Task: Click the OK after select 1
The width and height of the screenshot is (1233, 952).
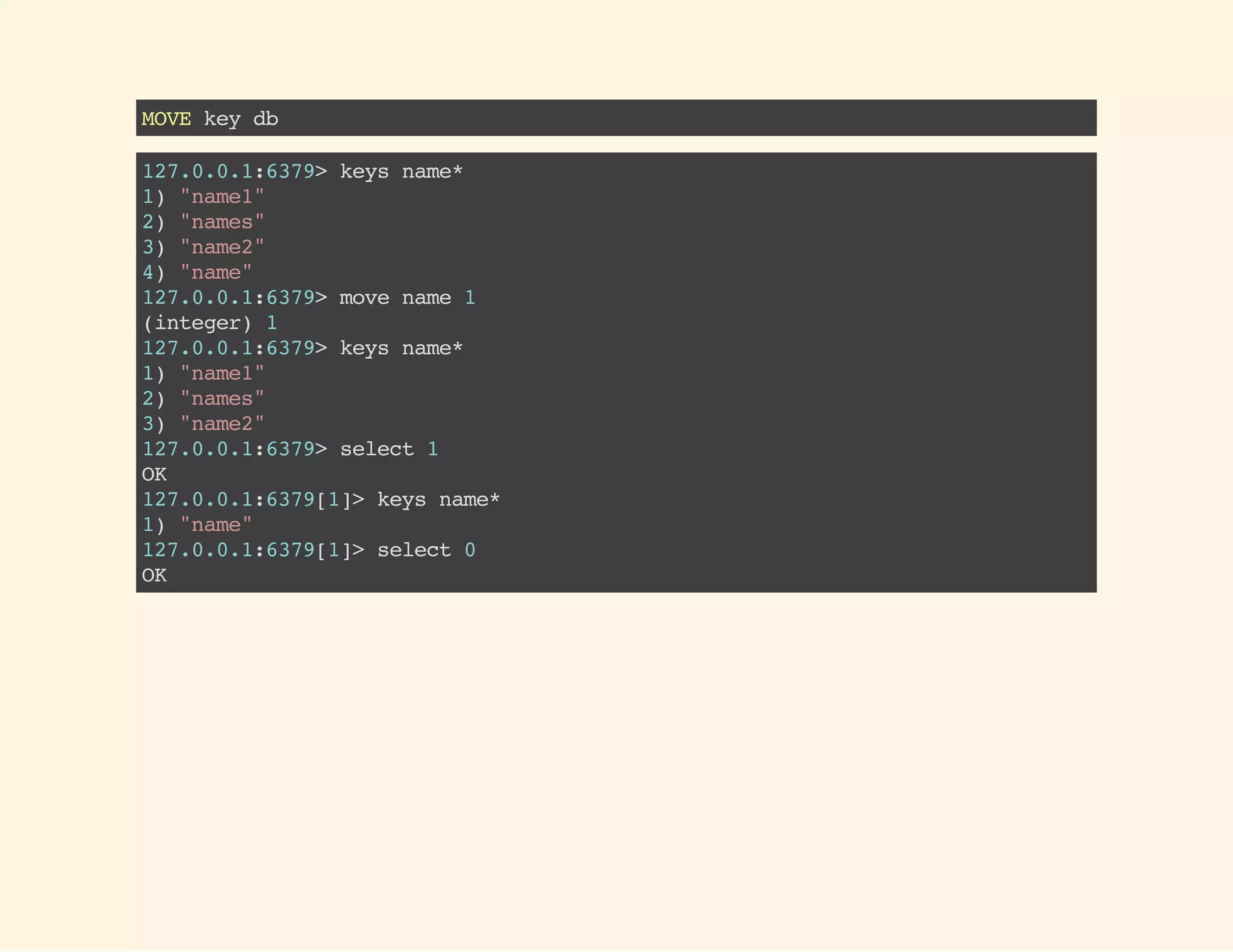Action: point(154,474)
